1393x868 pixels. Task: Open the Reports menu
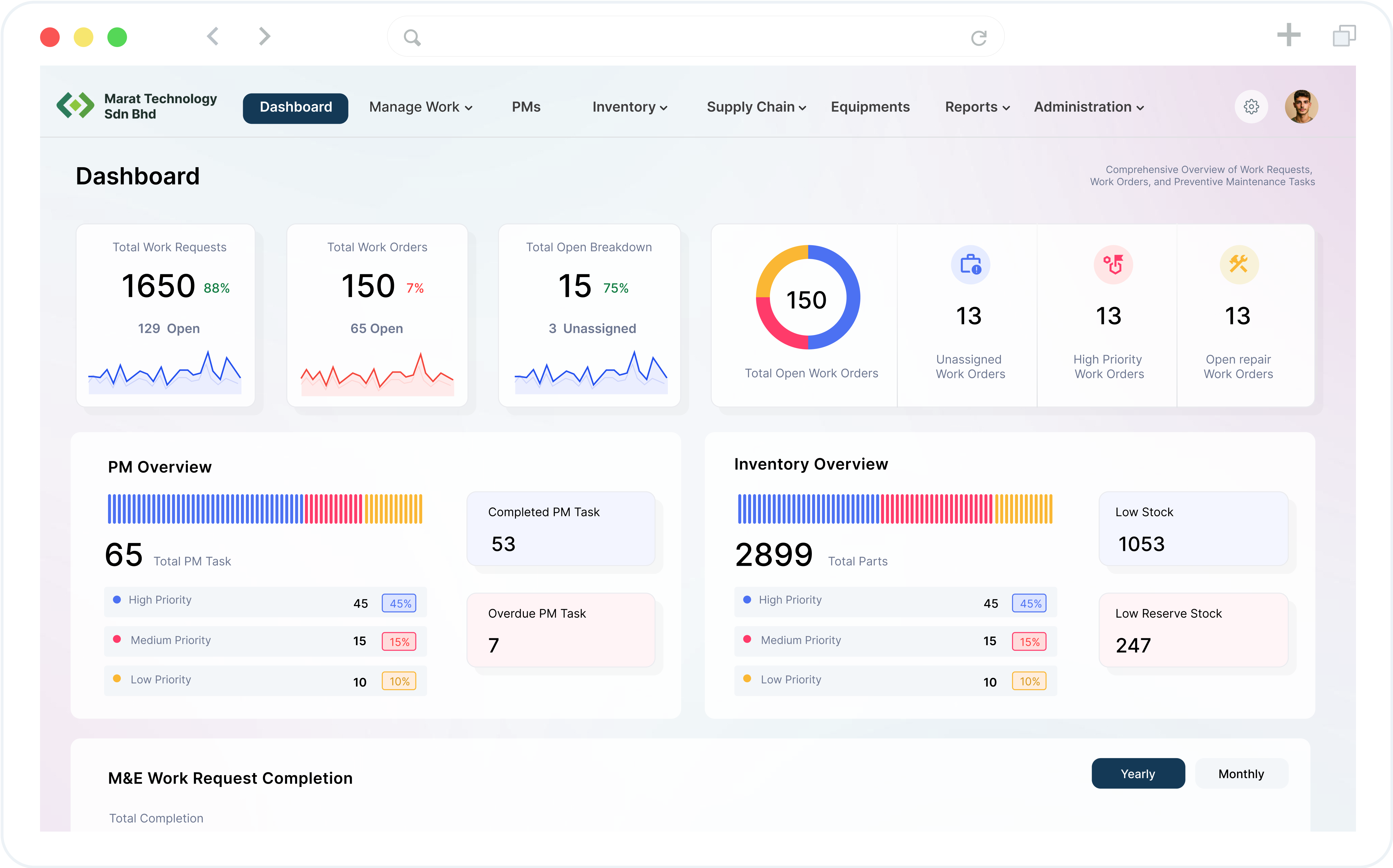click(x=976, y=107)
